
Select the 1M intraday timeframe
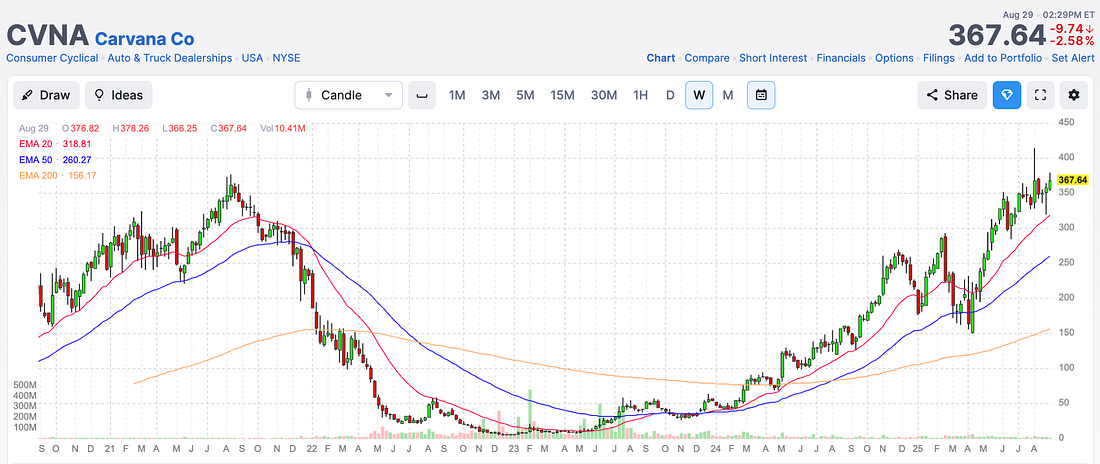click(x=457, y=95)
